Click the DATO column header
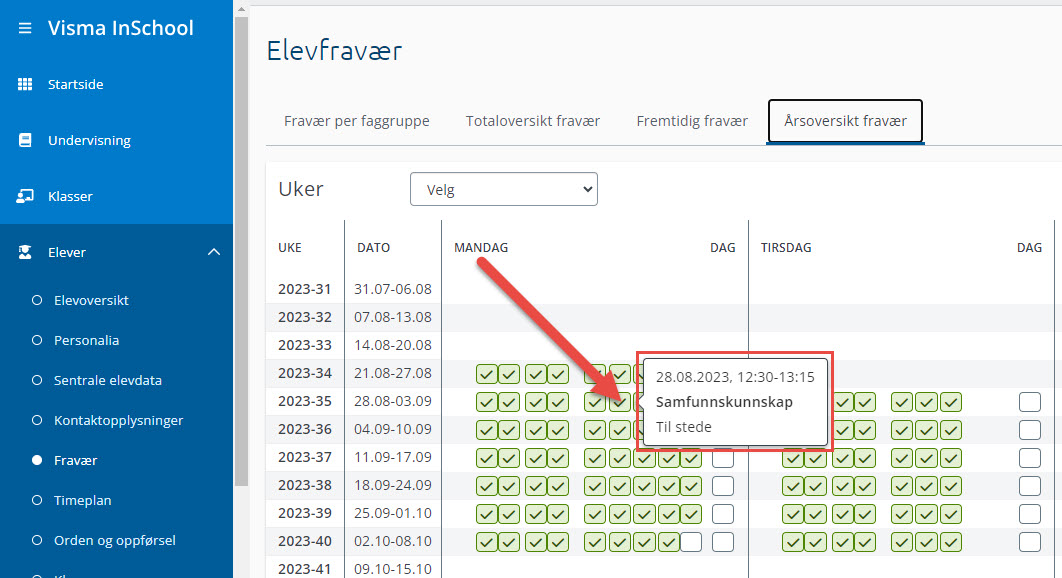1062x578 pixels. pyautogui.click(x=373, y=248)
